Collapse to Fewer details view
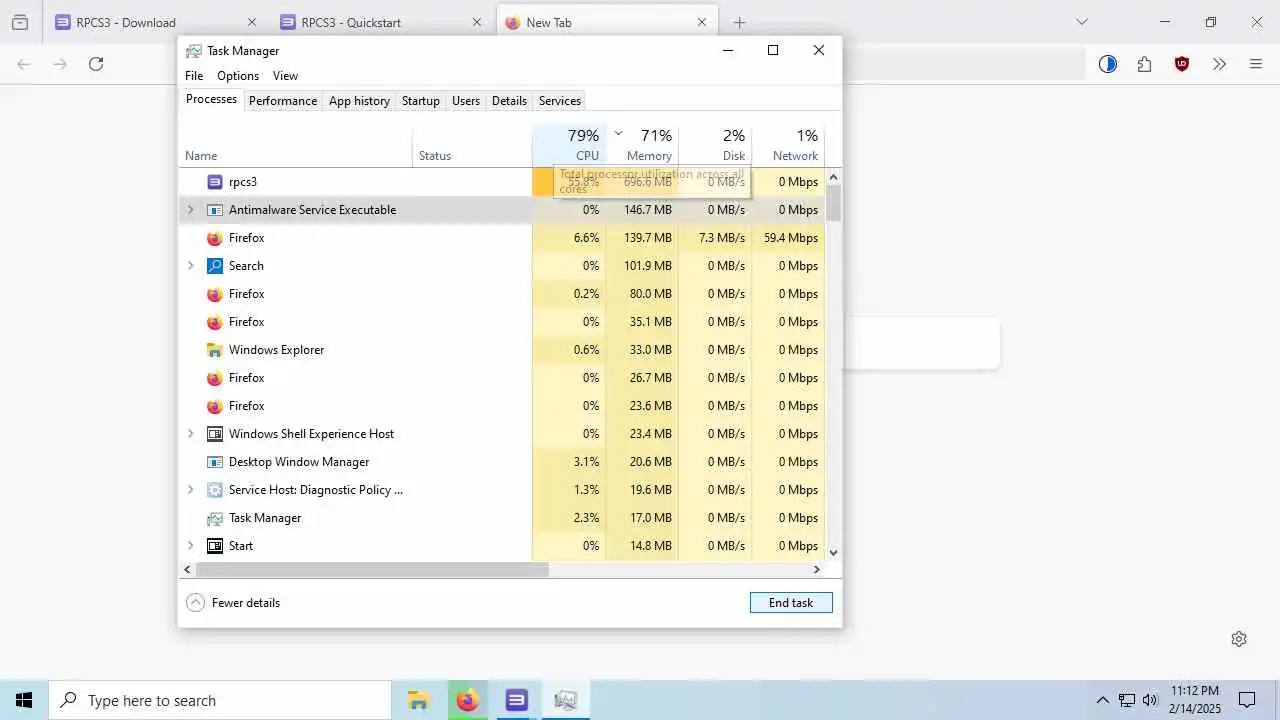Image resolution: width=1280 pixels, height=720 pixels. 233,603
